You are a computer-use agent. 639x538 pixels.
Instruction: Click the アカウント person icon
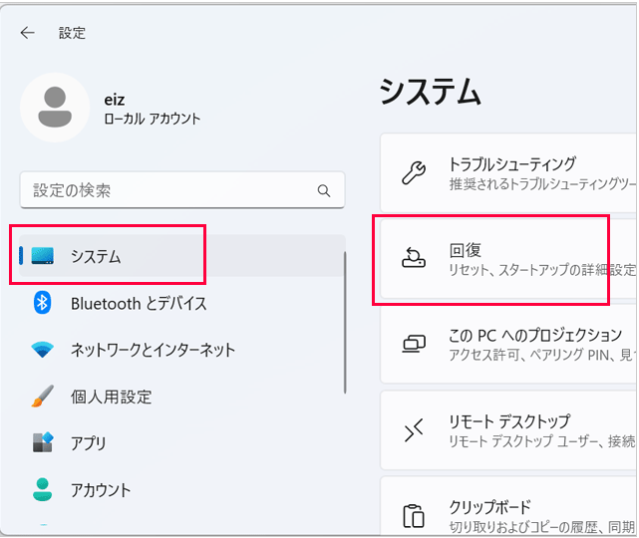pos(42,489)
